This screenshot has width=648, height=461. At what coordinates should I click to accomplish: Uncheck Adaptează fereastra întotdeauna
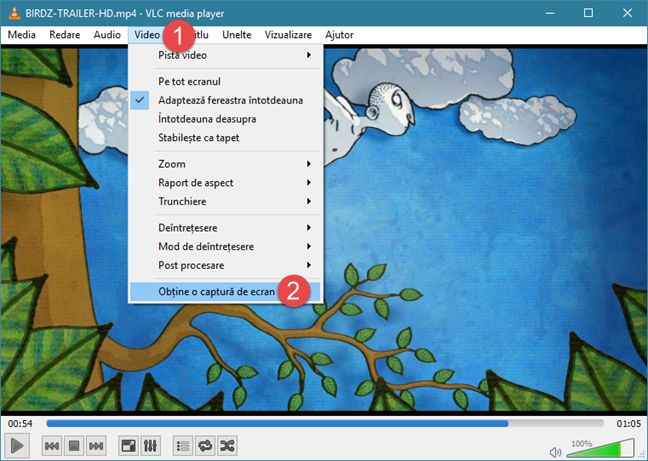[x=226, y=100]
